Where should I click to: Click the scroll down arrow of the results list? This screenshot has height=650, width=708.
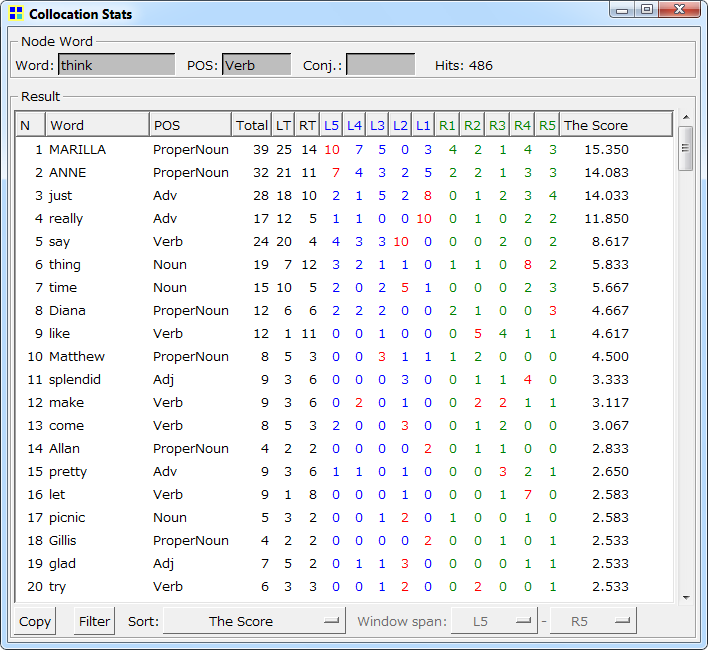pyautogui.click(x=686, y=597)
